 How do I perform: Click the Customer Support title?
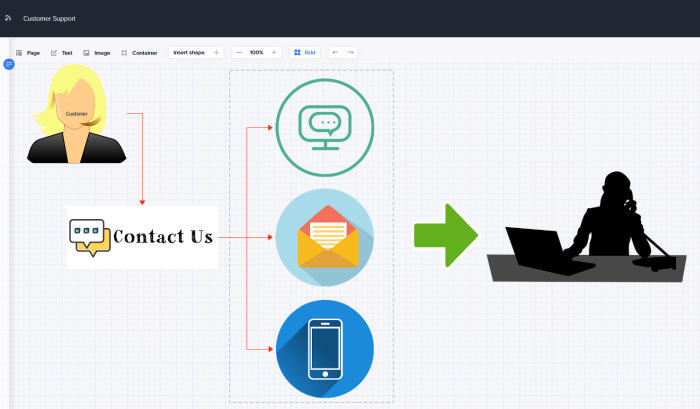point(49,19)
